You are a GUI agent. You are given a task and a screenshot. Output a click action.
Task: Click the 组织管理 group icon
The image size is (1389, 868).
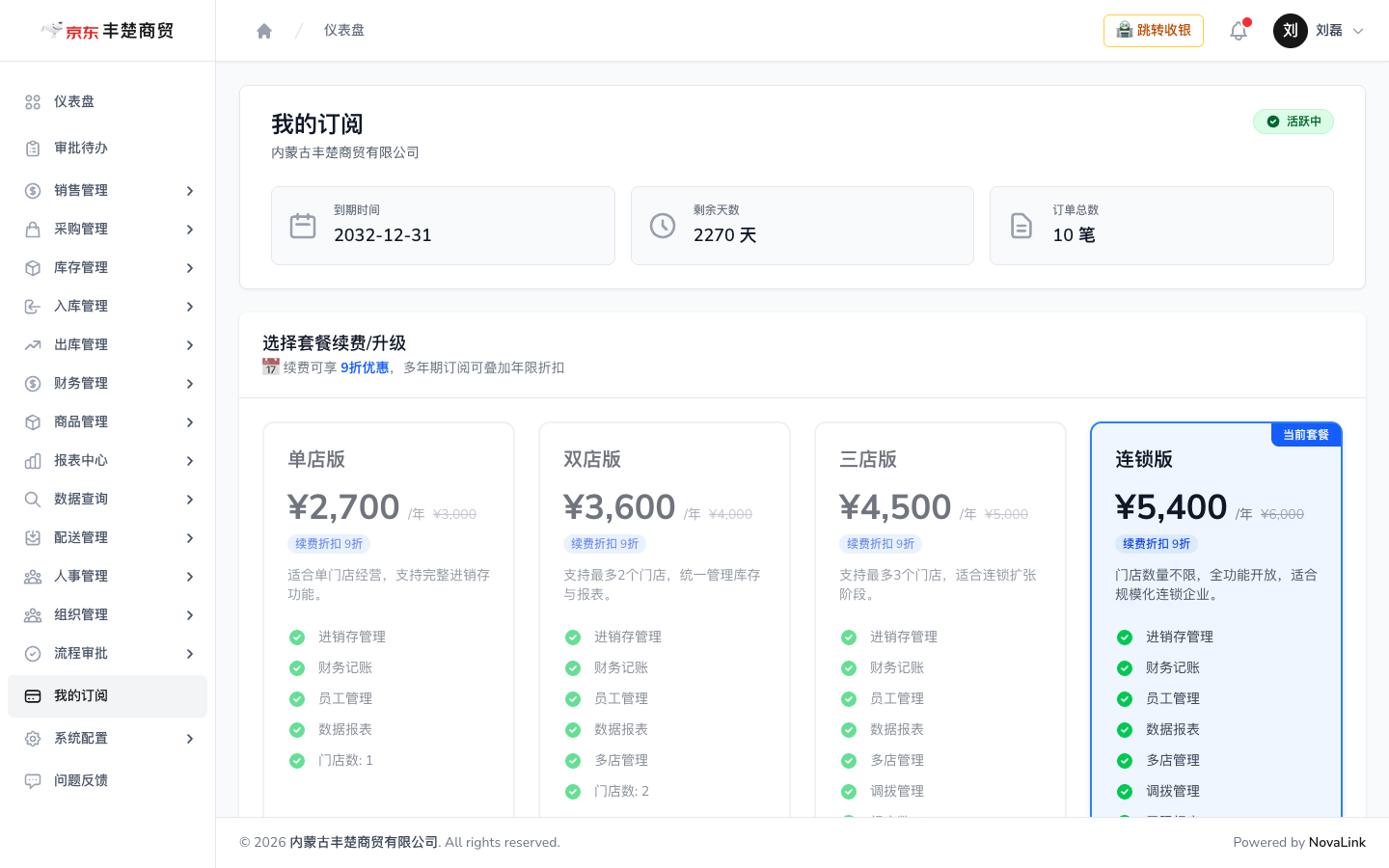[x=33, y=615]
